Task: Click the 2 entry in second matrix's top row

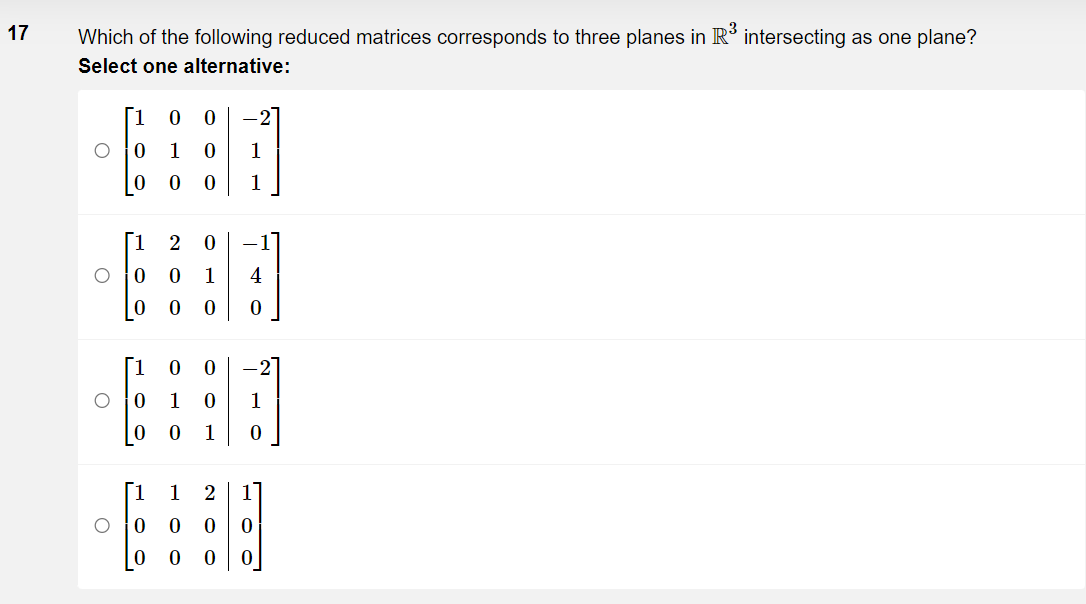Action: pyautogui.click(x=175, y=243)
